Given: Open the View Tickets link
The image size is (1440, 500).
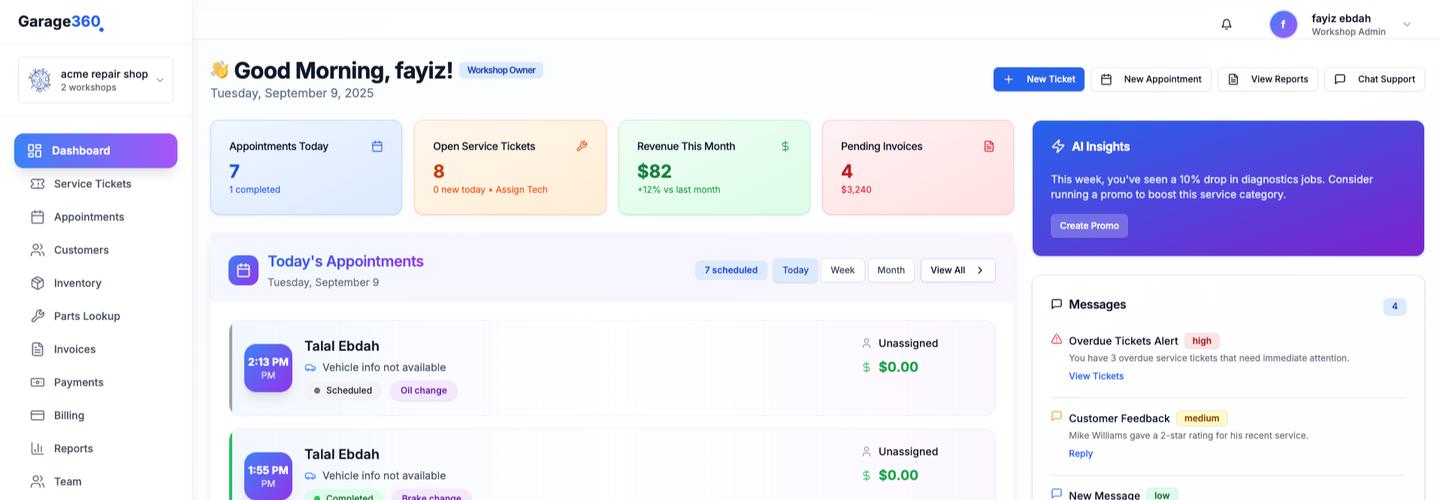Looking at the screenshot, I should [x=1096, y=376].
